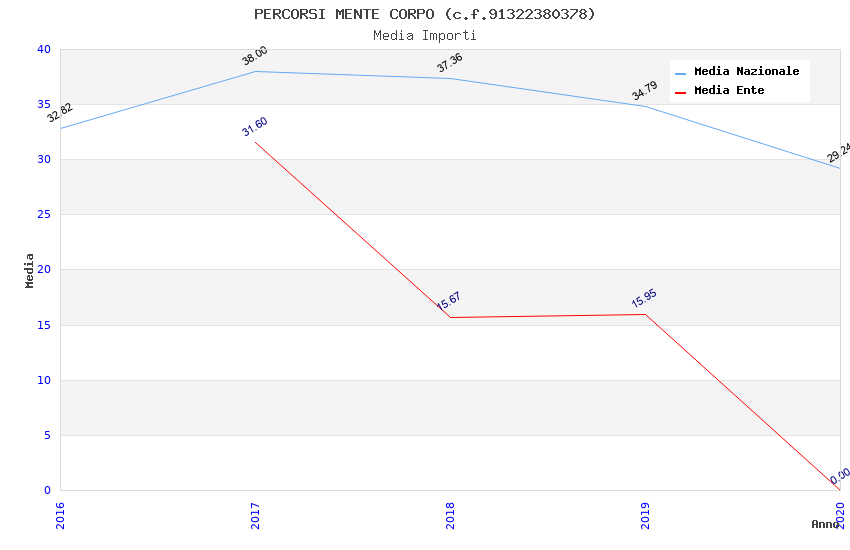The height and width of the screenshot is (550, 850).
Task: Click the 37.36 national data label
Action: 450,63
